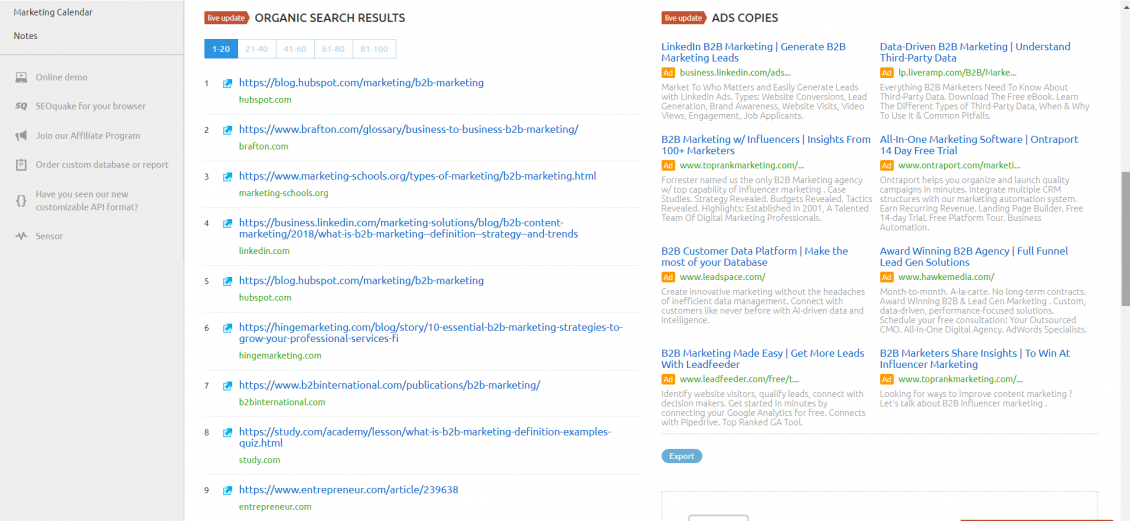This screenshot has width=1130, height=521.
Task: Open Join our Affiliate Program link
Action: (88, 135)
